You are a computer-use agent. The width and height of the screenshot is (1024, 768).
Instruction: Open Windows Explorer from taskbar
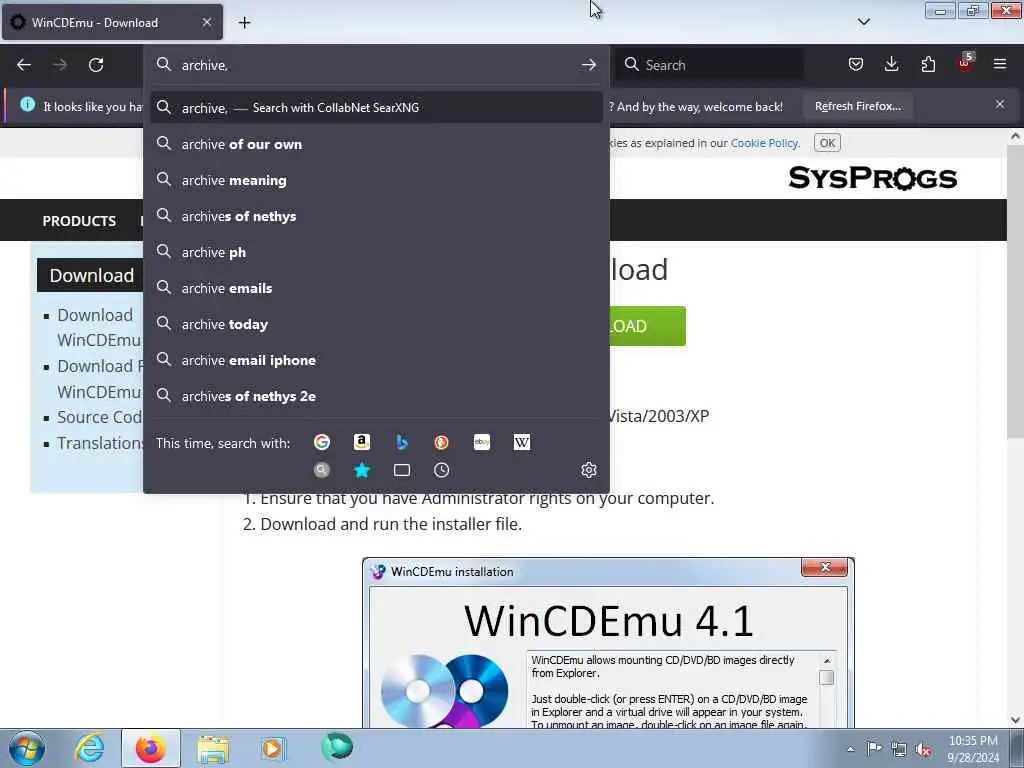pyautogui.click(x=213, y=748)
